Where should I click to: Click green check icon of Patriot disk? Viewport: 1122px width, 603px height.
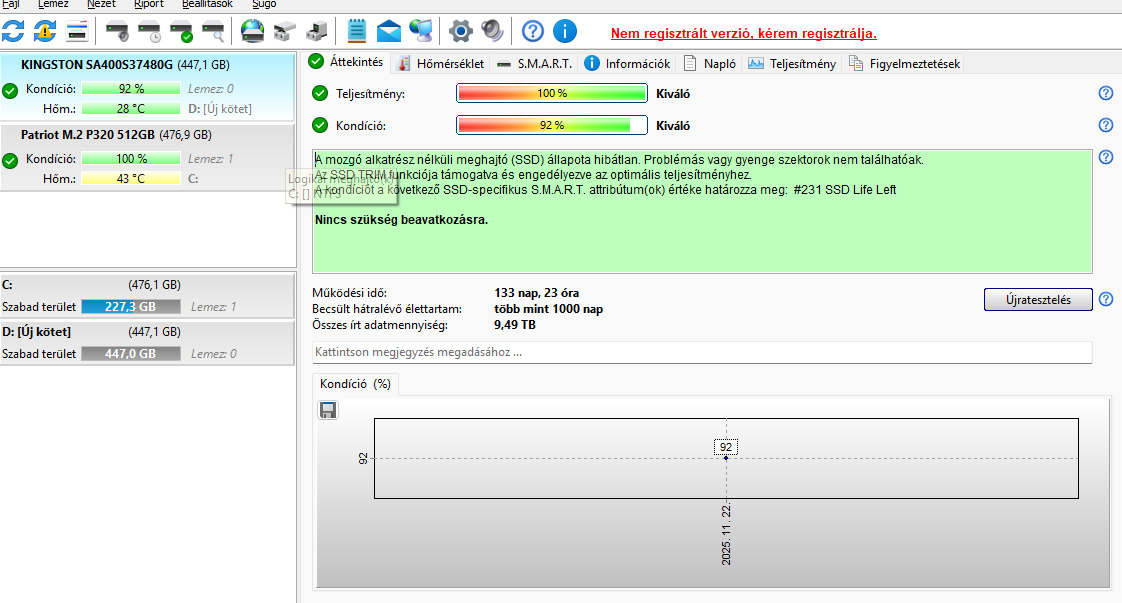[x=10, y=161]
